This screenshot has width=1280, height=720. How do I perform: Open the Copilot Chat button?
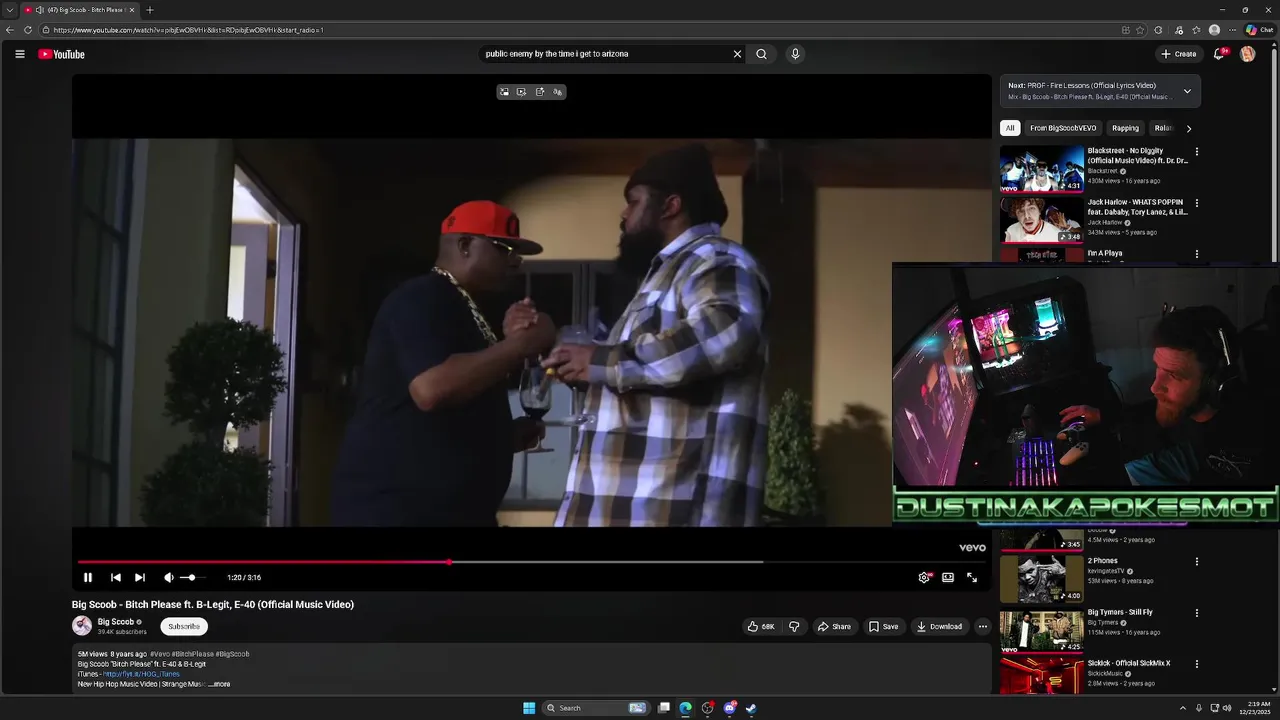pyautogui.click(x=1259, y=30)
